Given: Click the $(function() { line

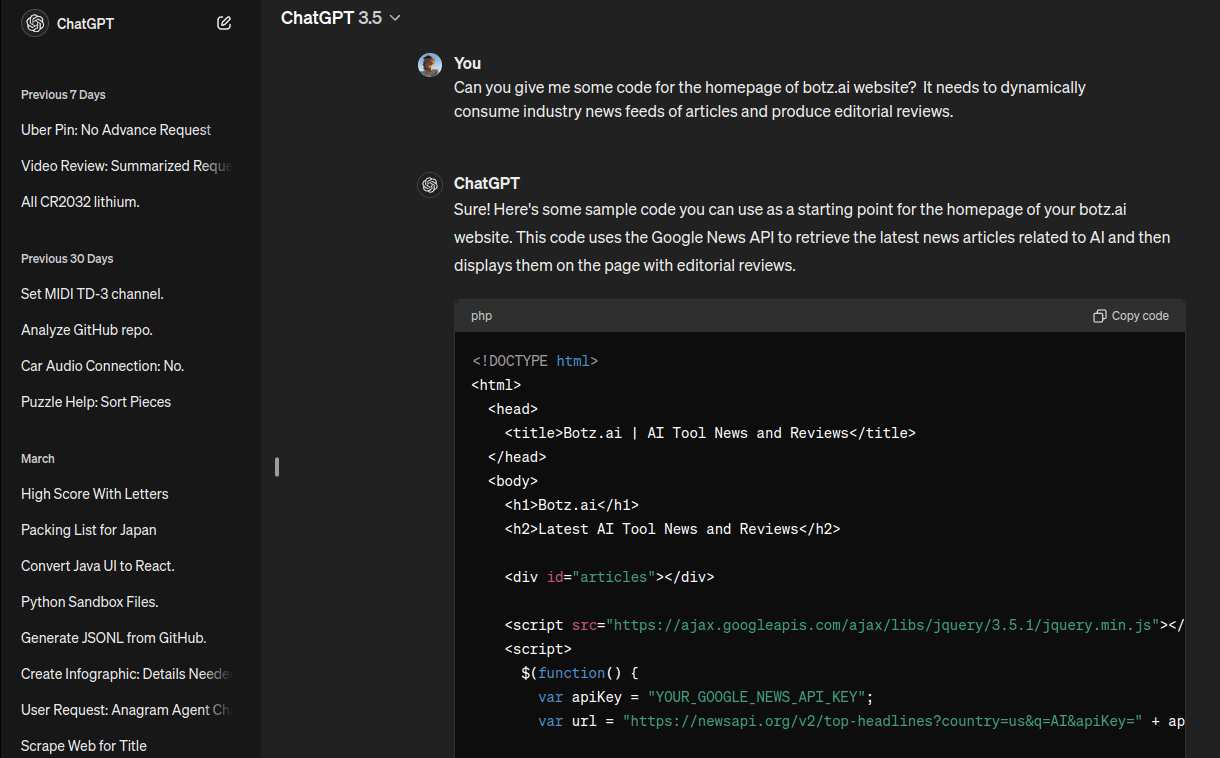Looking at the screenshot, I should [x=580, y=673].
